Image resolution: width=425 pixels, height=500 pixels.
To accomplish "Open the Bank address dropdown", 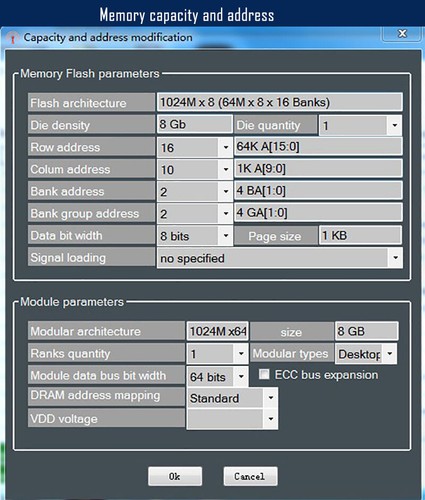I will [x=226, y=191].
